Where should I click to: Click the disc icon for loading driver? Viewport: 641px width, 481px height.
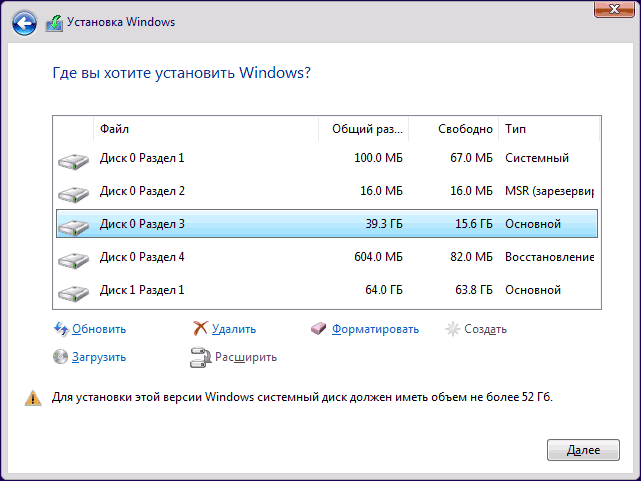[x=60, y=357]
